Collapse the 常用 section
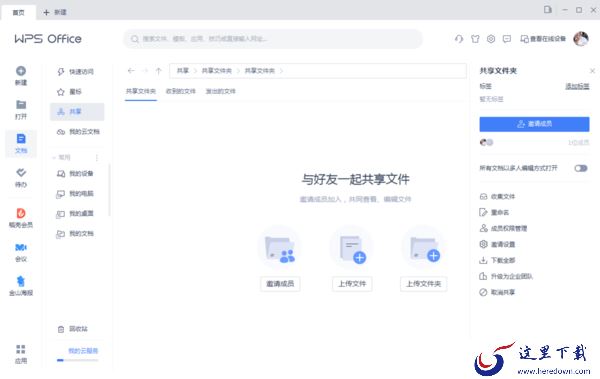 (x=54, y=157)
